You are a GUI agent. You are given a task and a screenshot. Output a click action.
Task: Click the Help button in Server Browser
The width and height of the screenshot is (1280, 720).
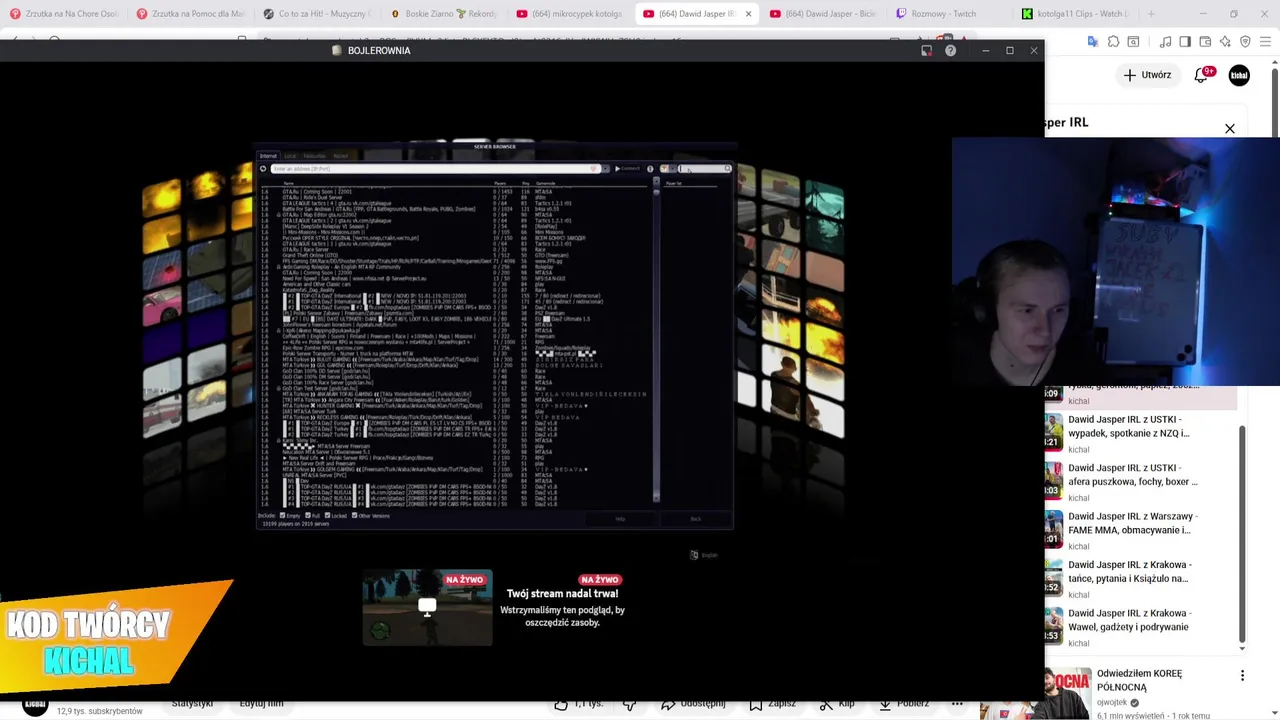[620, 519]
